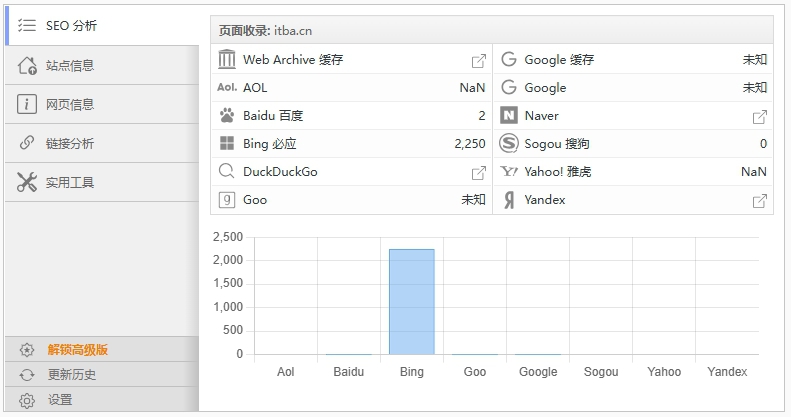Open the Web Archive 缓存 external link icon
The height and width of the screenshot is (417, 791).
478,61
